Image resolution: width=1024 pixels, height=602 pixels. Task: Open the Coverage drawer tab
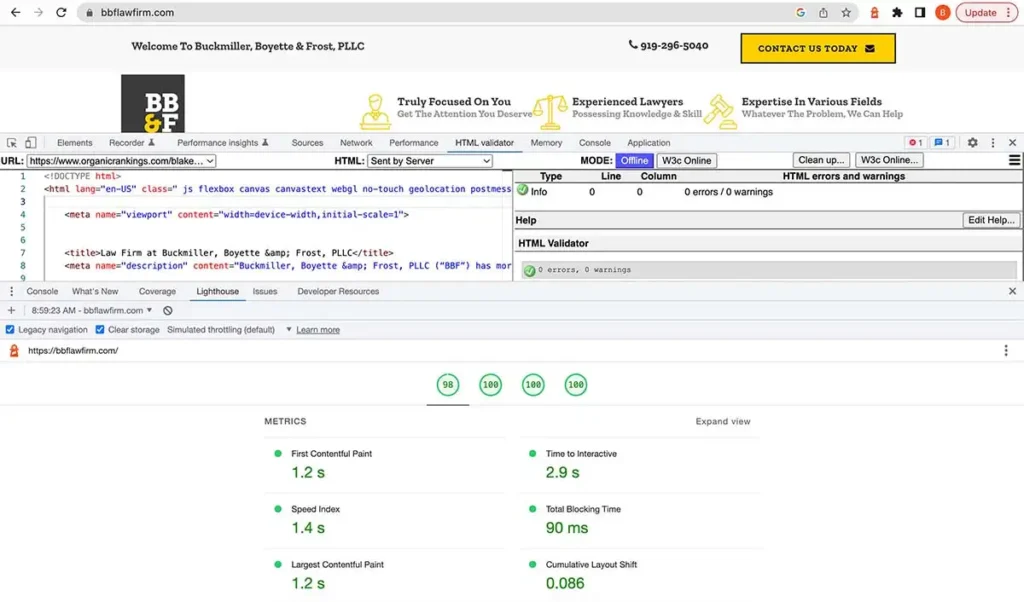[157, 292]
